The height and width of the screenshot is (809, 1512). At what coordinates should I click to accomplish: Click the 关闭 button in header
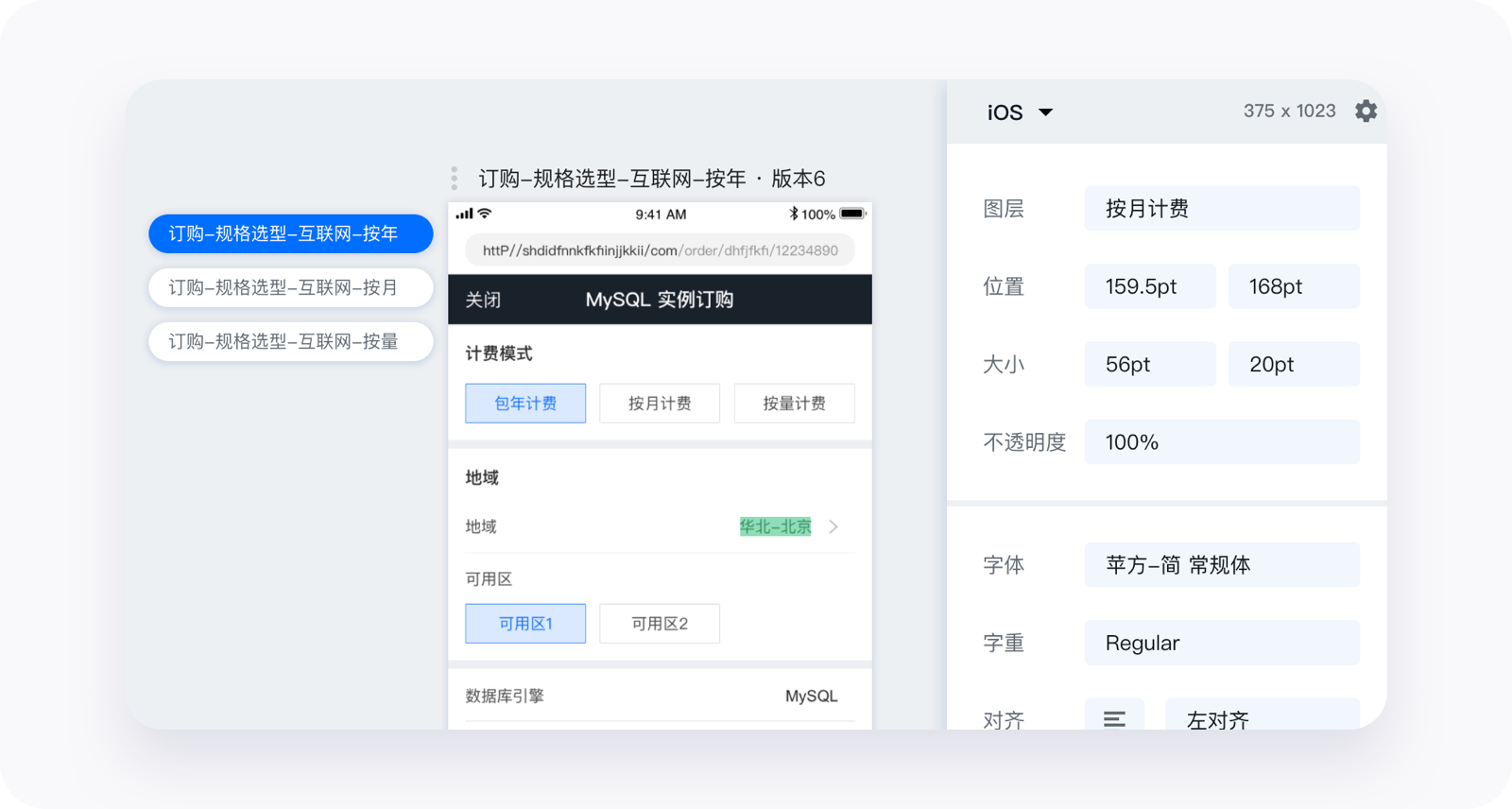483,300
